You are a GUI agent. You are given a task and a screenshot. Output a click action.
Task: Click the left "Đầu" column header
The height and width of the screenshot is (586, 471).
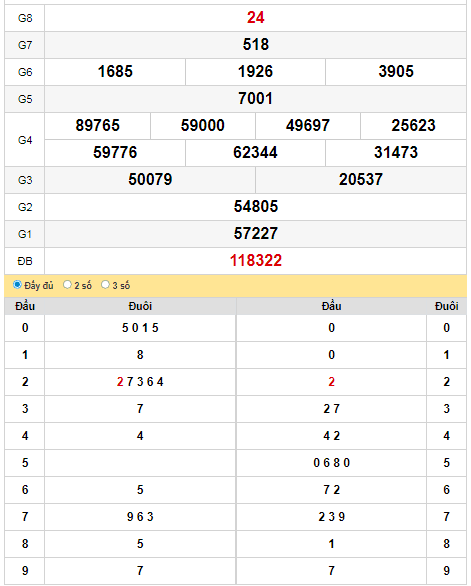point(25,306)
